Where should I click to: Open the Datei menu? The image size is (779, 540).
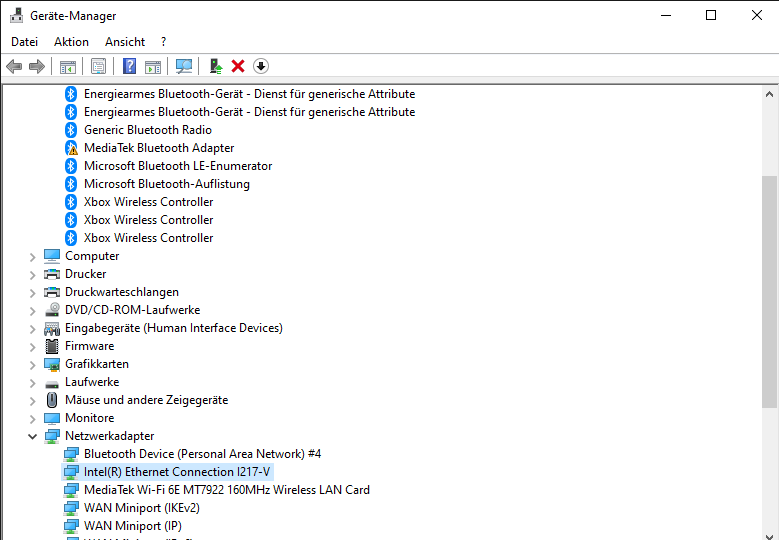point(24,42)
